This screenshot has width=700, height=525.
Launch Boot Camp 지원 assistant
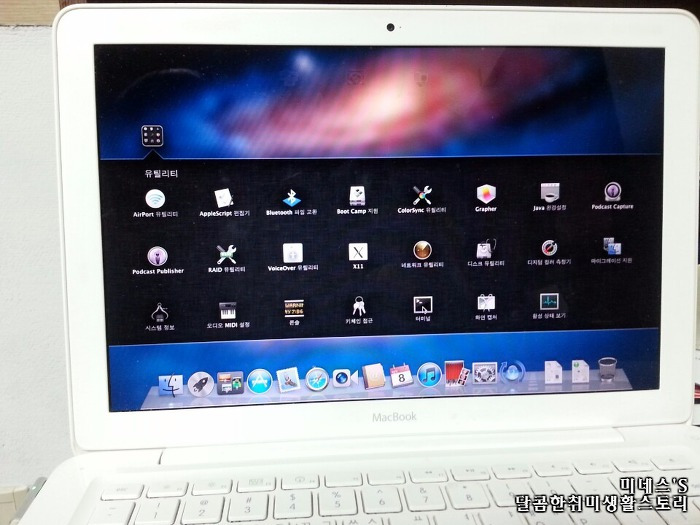357,196
